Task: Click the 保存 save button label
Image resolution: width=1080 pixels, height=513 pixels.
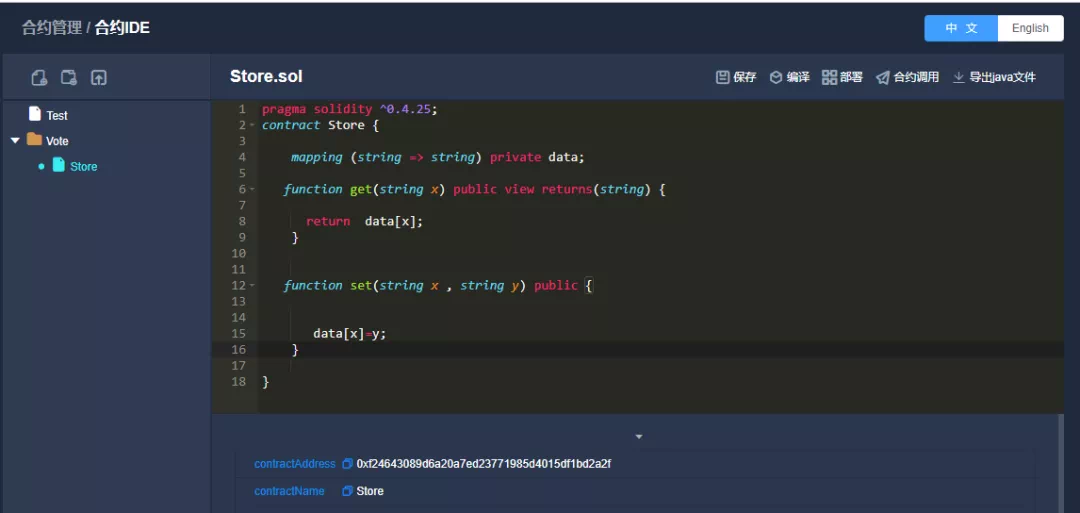Action: point(745,77)
